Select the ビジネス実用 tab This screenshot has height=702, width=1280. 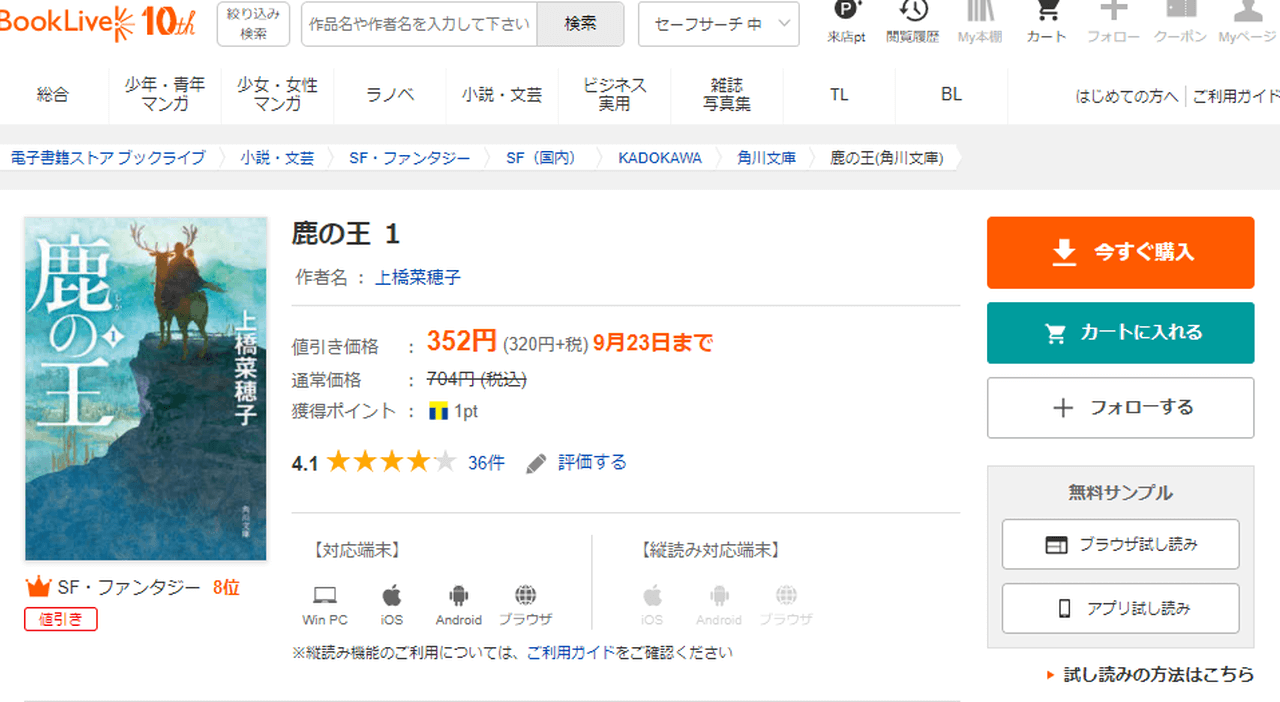click(x=615, y=95)
